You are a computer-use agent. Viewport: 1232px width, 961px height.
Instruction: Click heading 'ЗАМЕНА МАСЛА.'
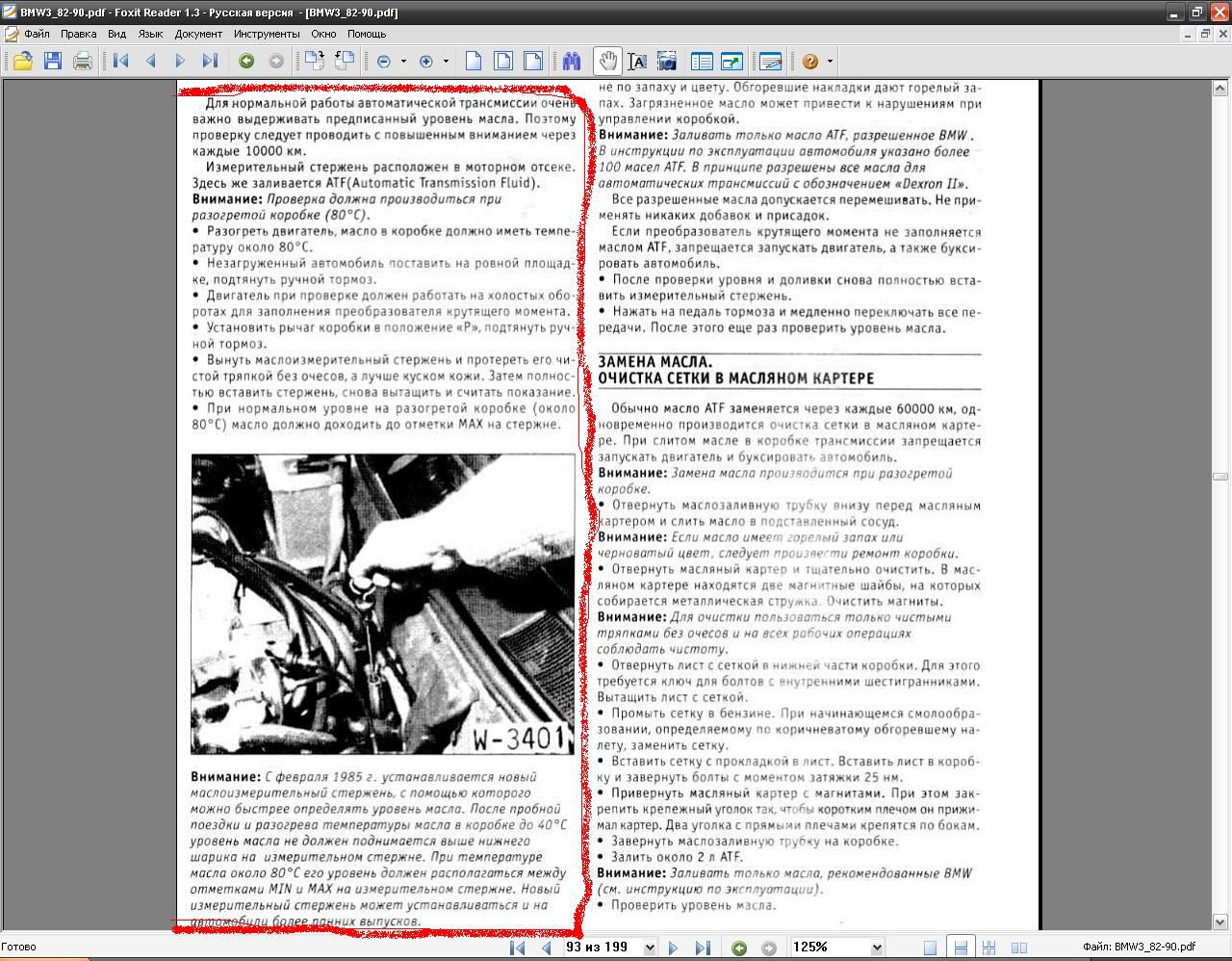(x=655, y=362)
